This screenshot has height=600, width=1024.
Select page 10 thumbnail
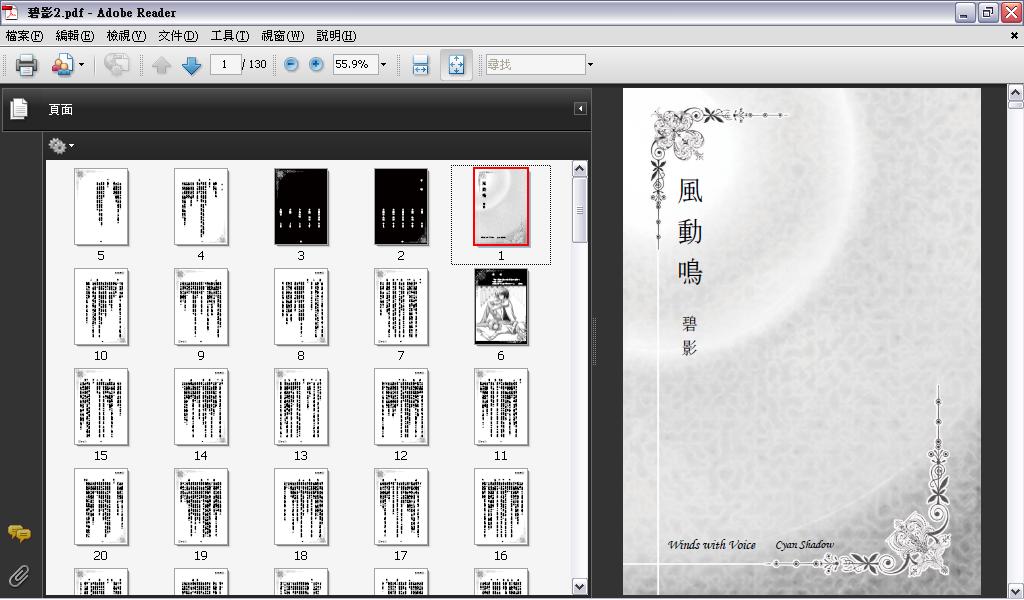click(101, 307)
